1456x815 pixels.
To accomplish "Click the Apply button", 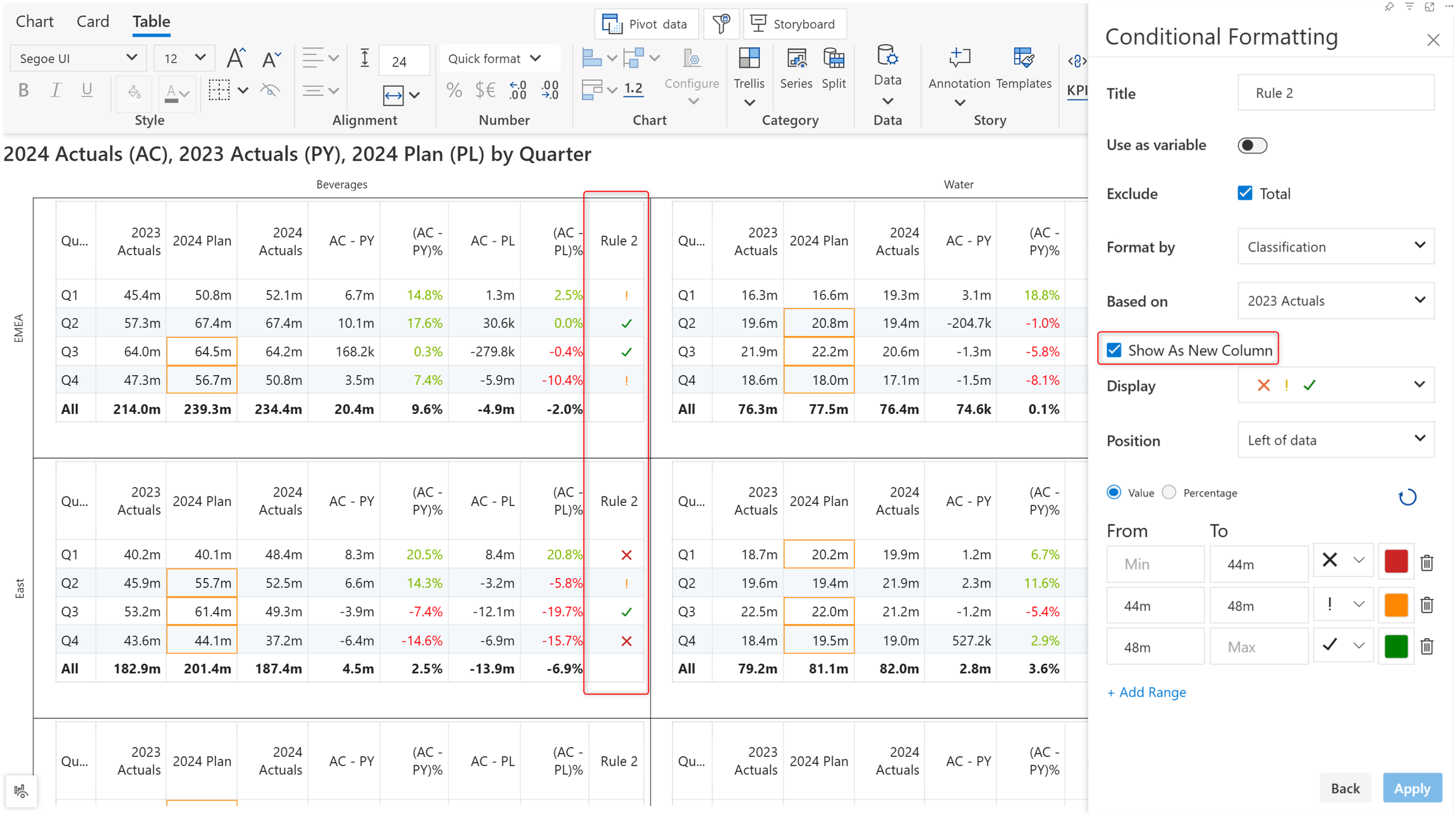I will [x=1412, y=788].
